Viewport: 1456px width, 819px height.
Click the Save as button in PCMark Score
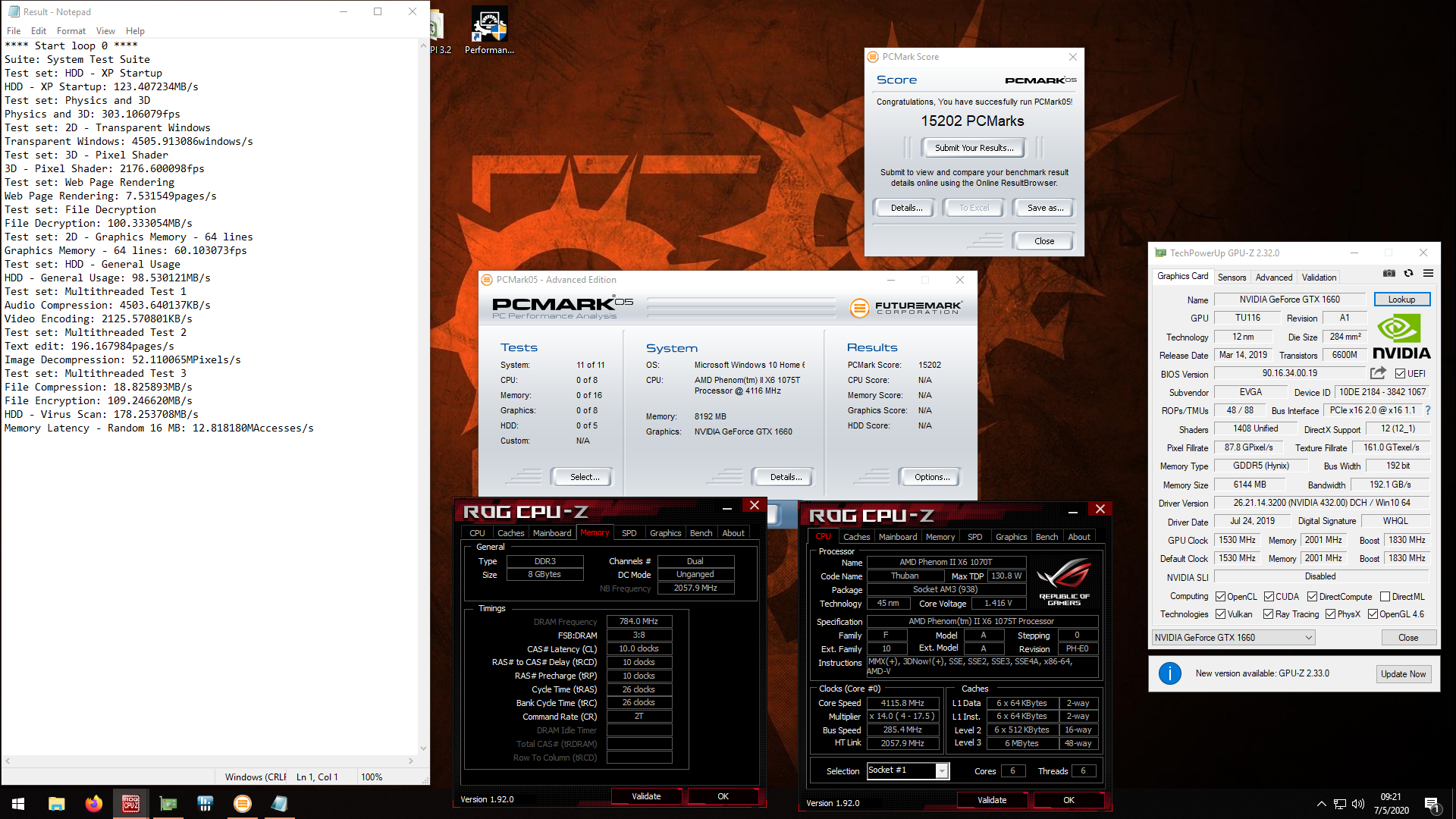(1045, 208)
